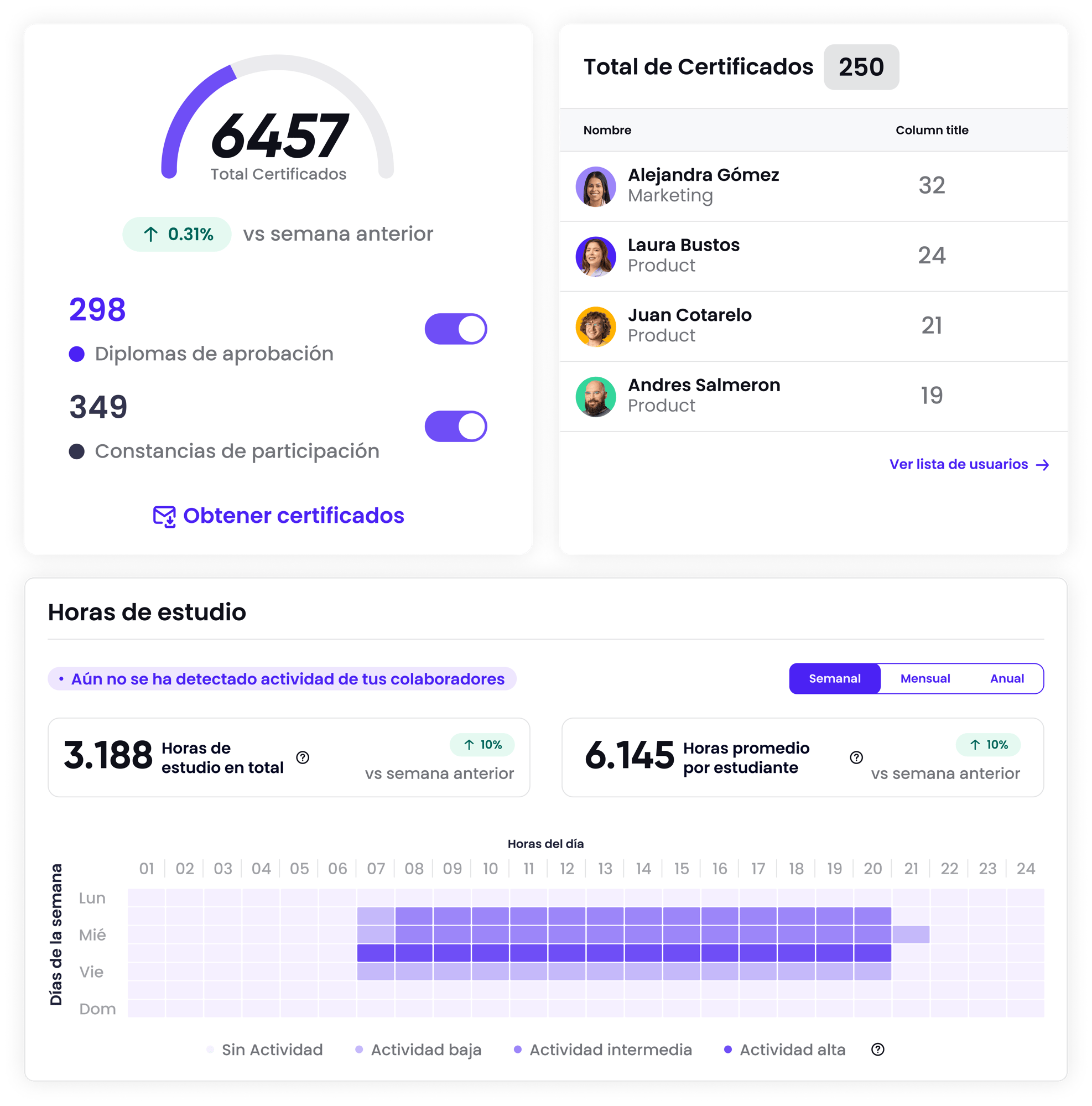Image resolution: width=1092 pixels, height=1106 pixels.
Task: Click the 250 certificates count badge
Action: [x=861, y=67]
